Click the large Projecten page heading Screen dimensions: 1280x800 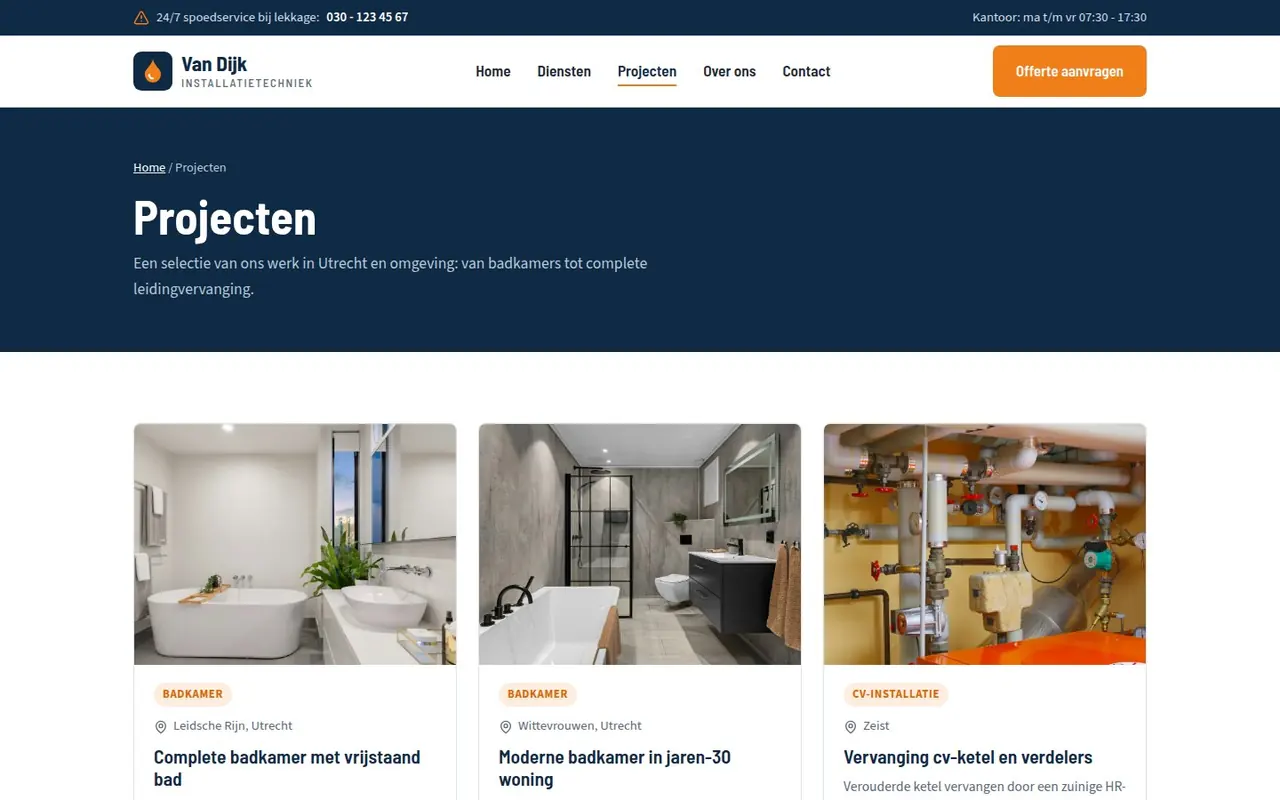pos(225,218)
